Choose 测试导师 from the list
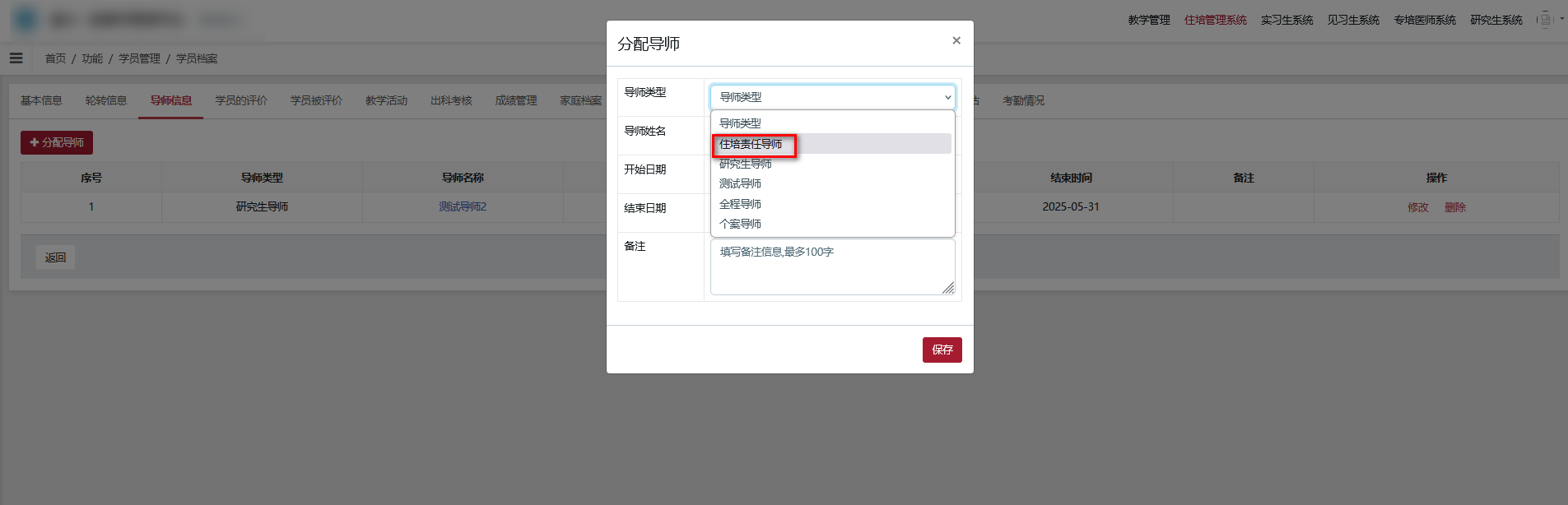Screen dimensions: 1568x505 point(832,183)
